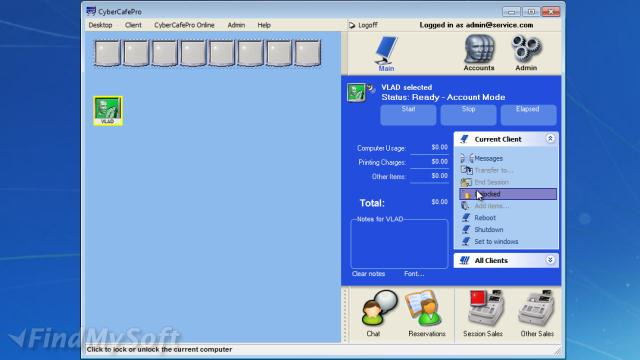Click the CyberCafePro title bar icon

click(91, 11)
